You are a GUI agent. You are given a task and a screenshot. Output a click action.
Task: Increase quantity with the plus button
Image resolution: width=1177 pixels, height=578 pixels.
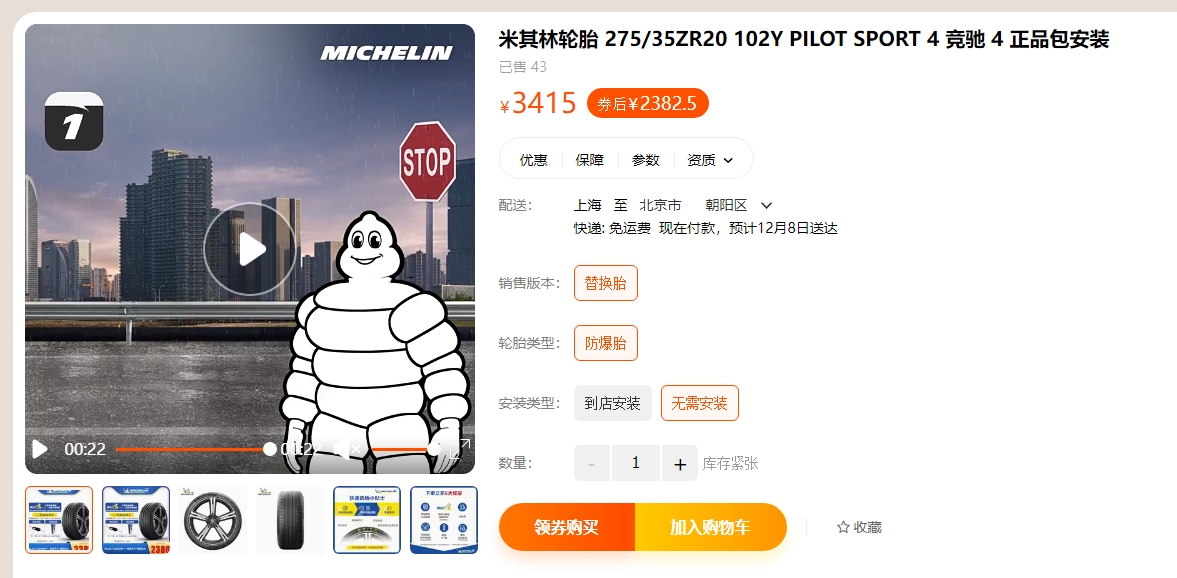click(x=680, y=463)
